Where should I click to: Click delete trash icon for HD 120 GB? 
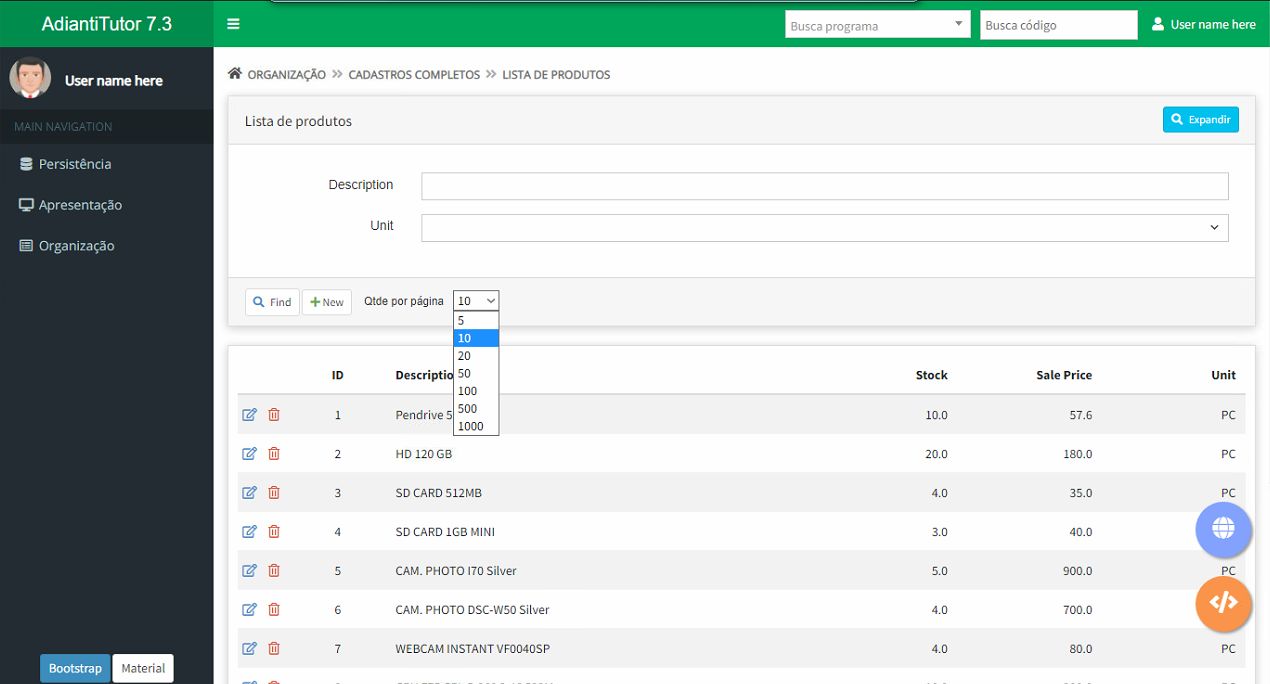tap(274, 453)
